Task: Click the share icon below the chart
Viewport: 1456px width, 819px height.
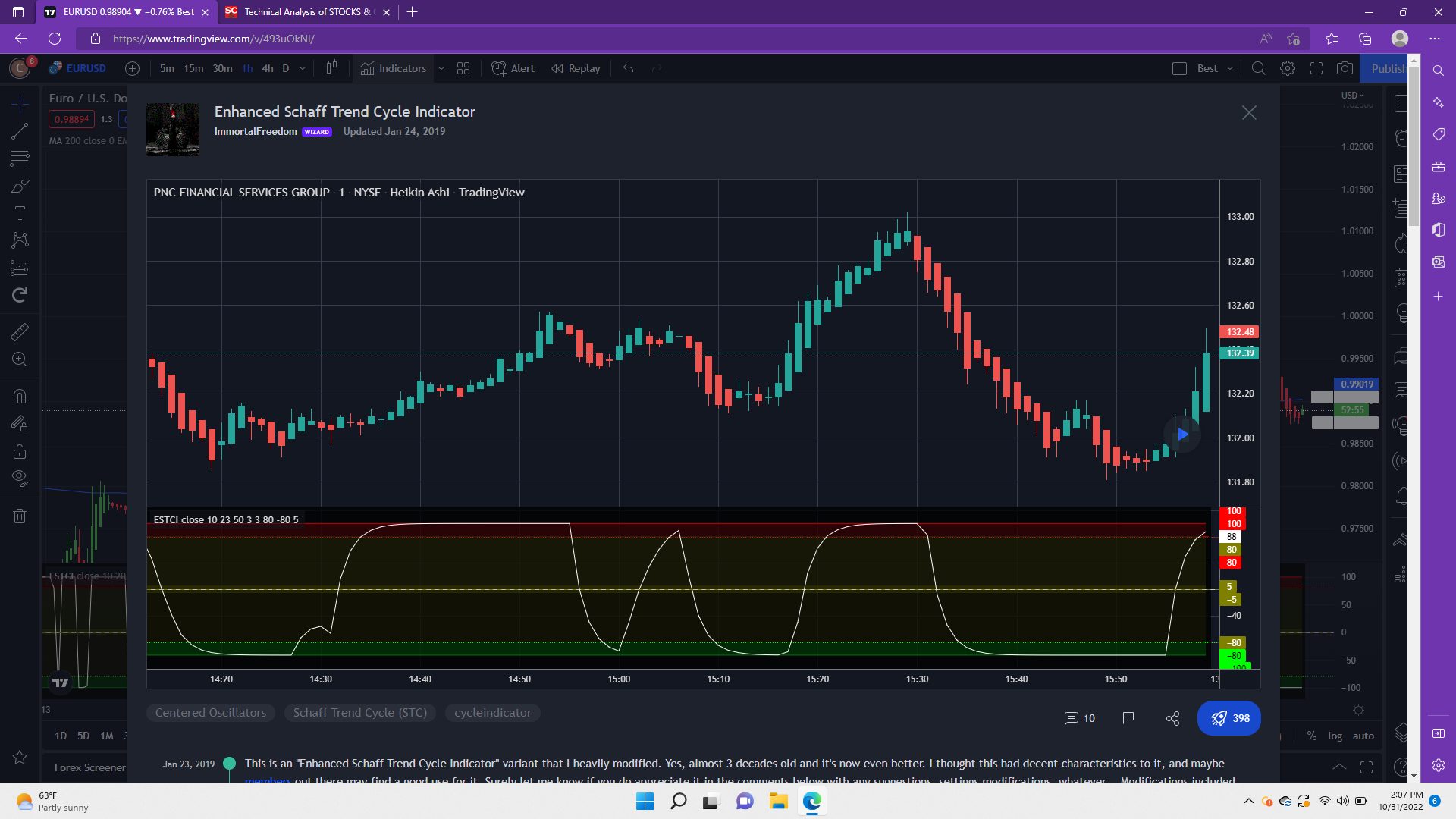Action: 1172,718
